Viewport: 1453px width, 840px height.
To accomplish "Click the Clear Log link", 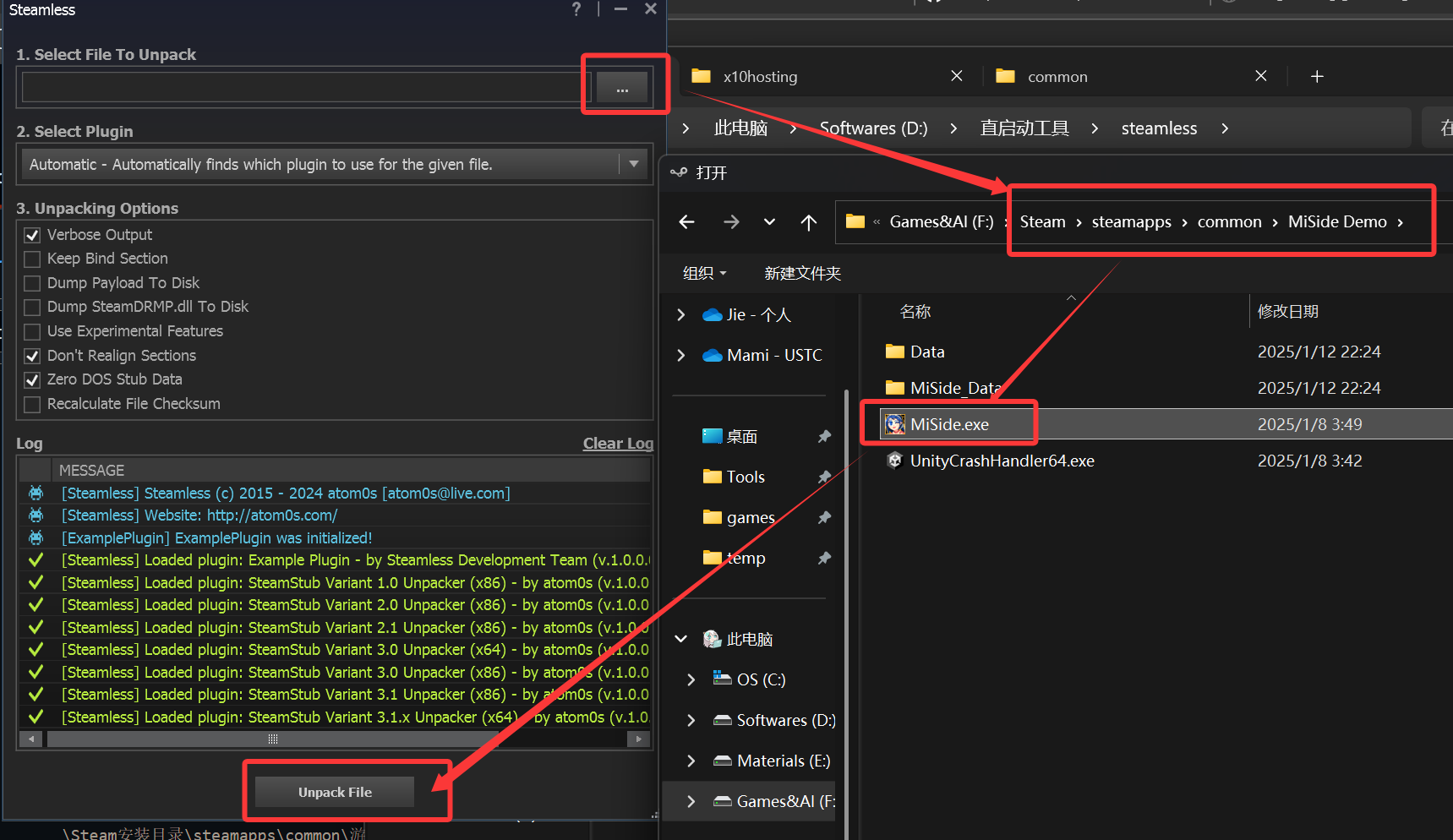I will click(x=618, y=444).
